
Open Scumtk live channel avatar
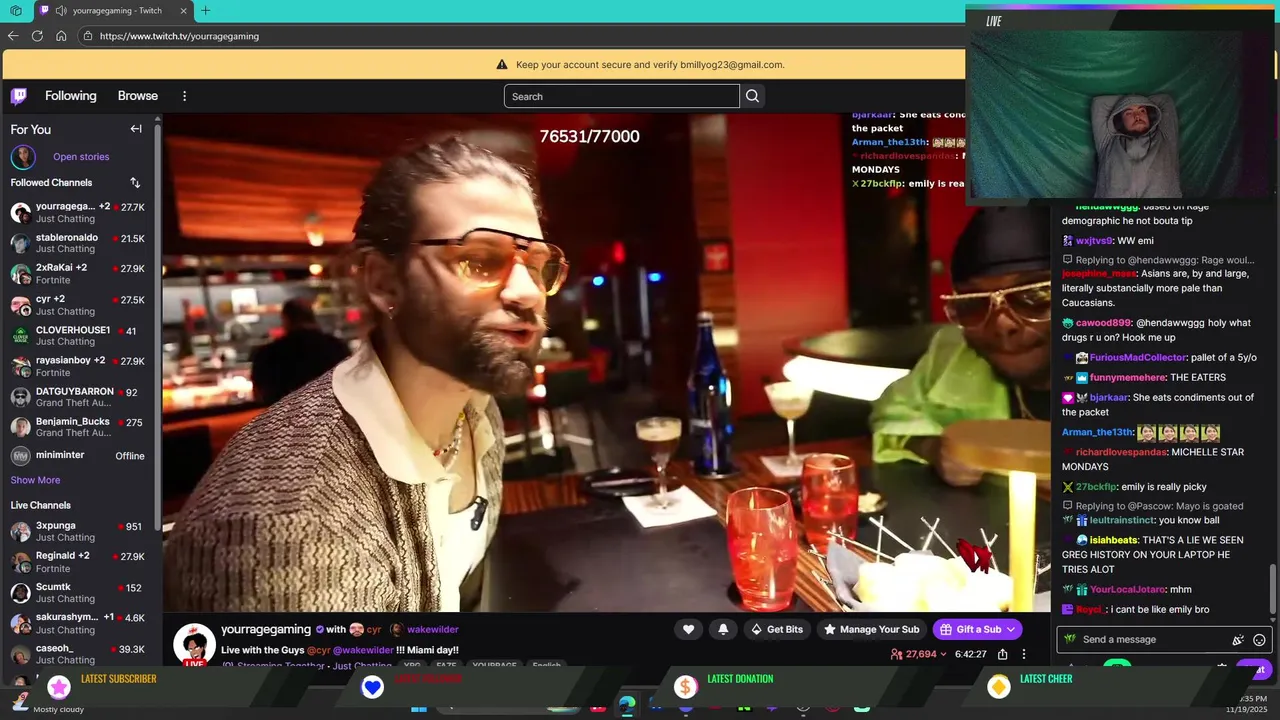[x=20, y=593]
